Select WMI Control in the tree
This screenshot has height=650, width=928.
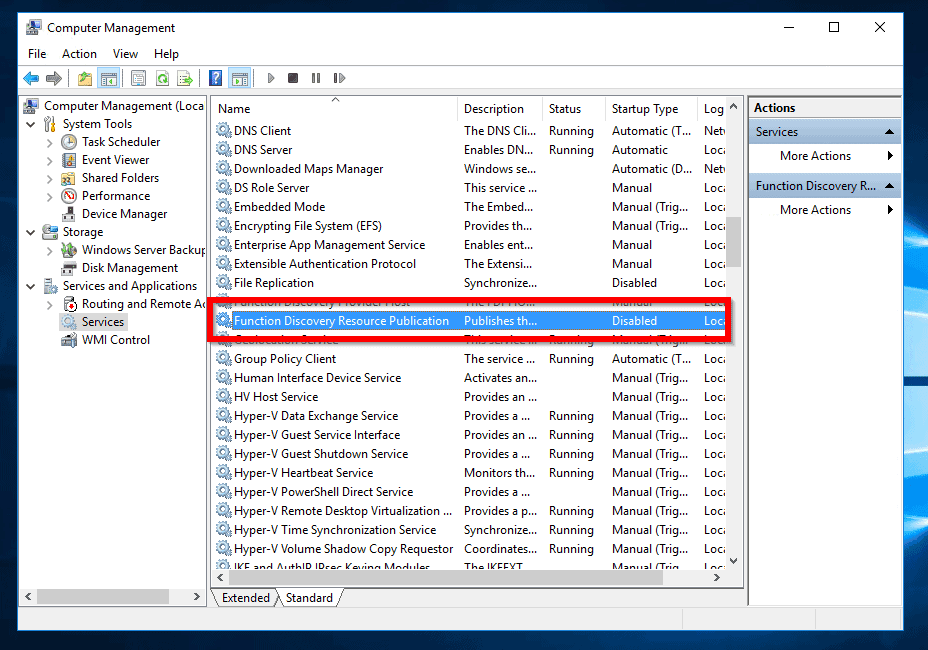(x=116, y=340)
